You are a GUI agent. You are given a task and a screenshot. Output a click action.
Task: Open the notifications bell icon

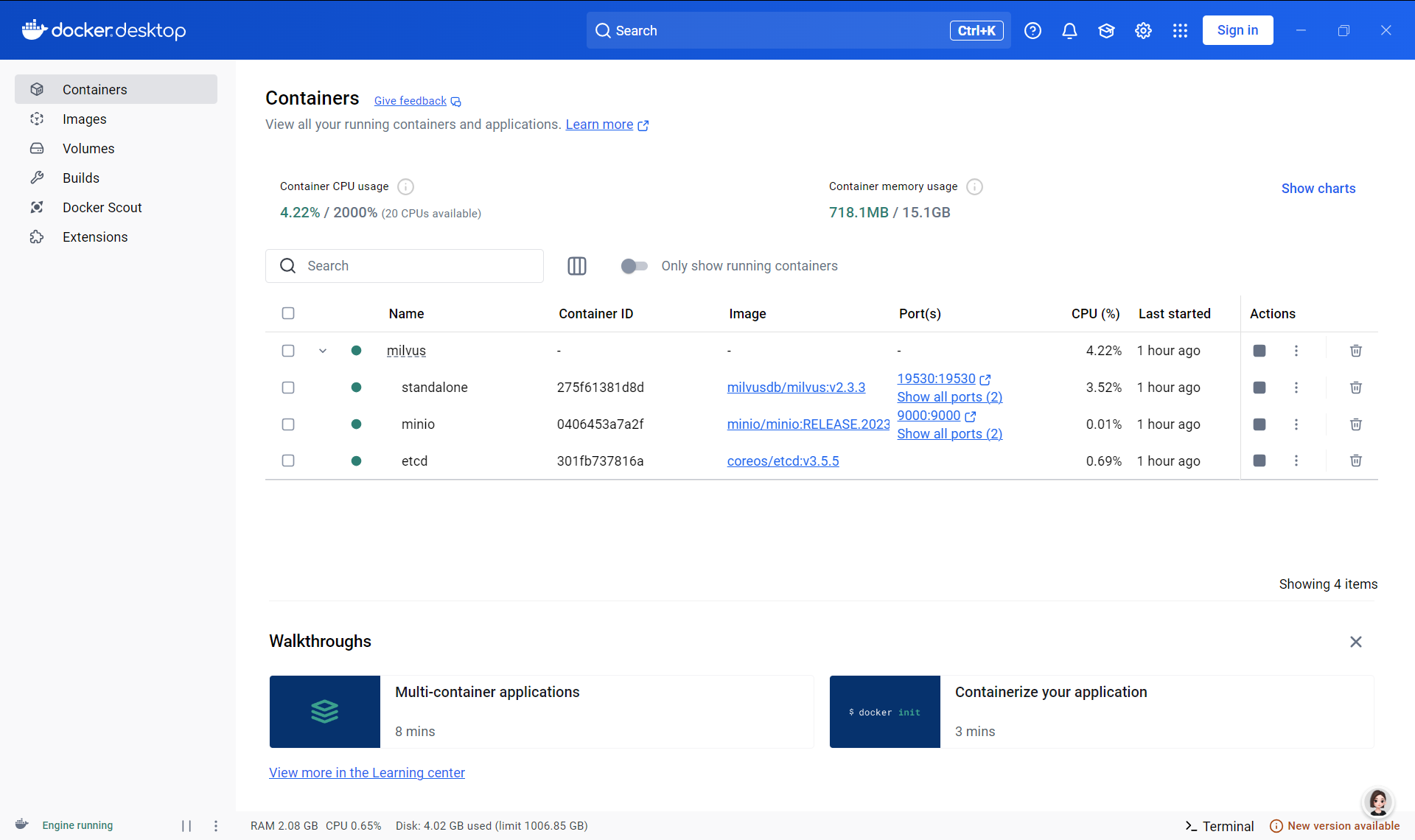(1069, 30)
